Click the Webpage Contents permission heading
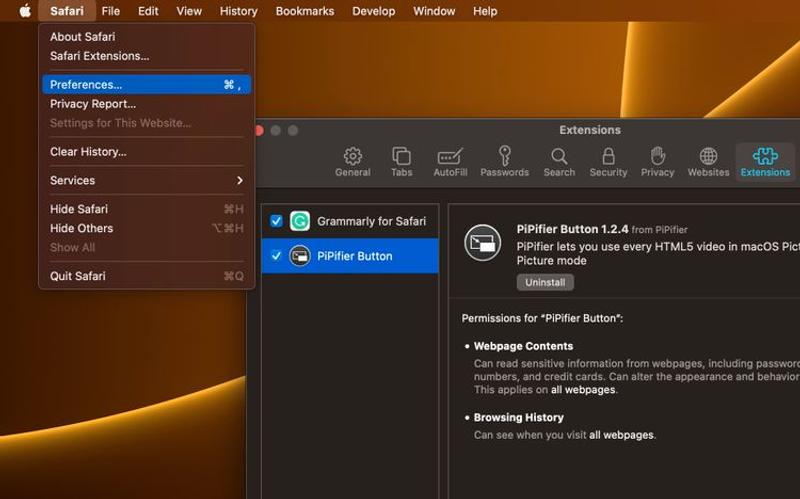Viewport: 800px width, 499px height. tap(523, 346)
